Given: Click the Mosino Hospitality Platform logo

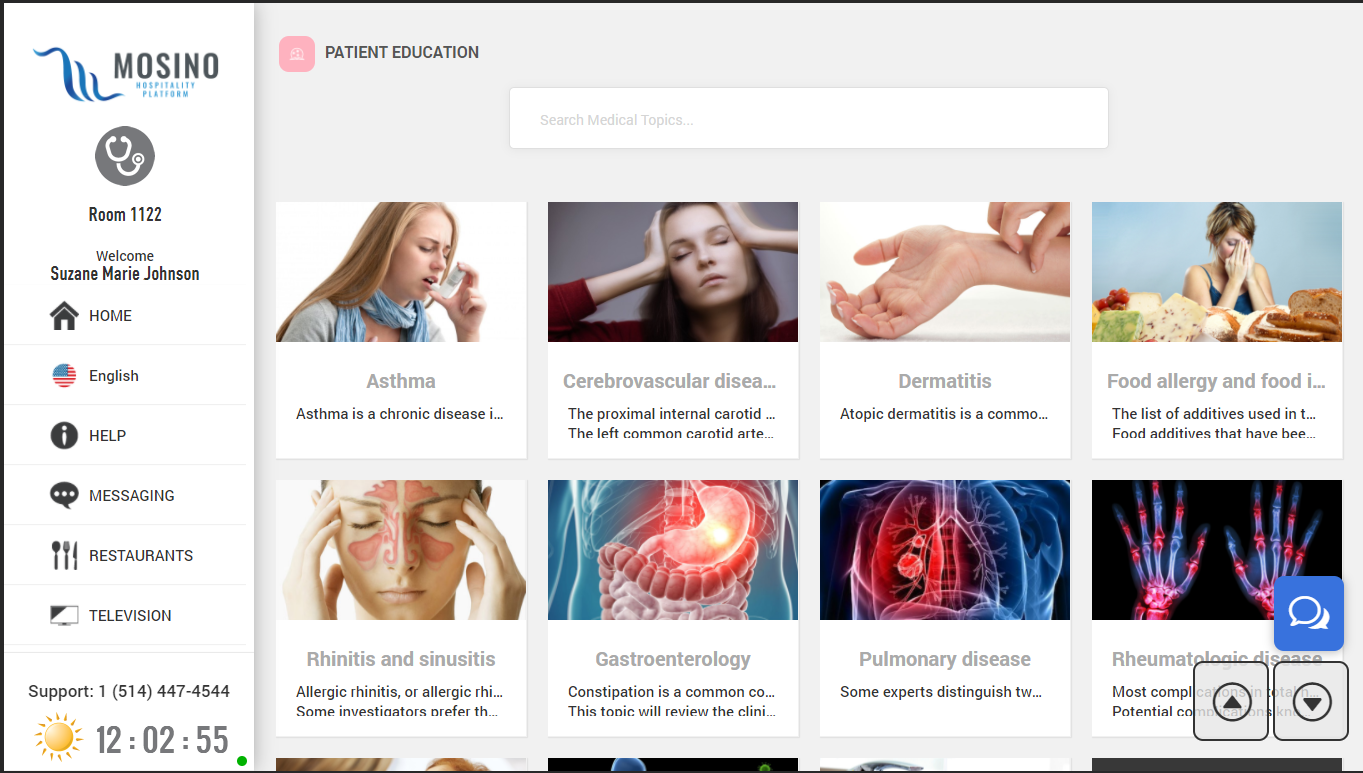Looking at the screenshot, I should (126, 74).
